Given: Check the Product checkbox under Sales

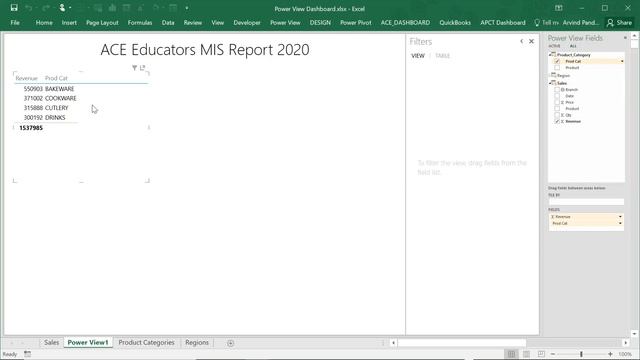Looking at the screenshot, I should pos(557,109).
